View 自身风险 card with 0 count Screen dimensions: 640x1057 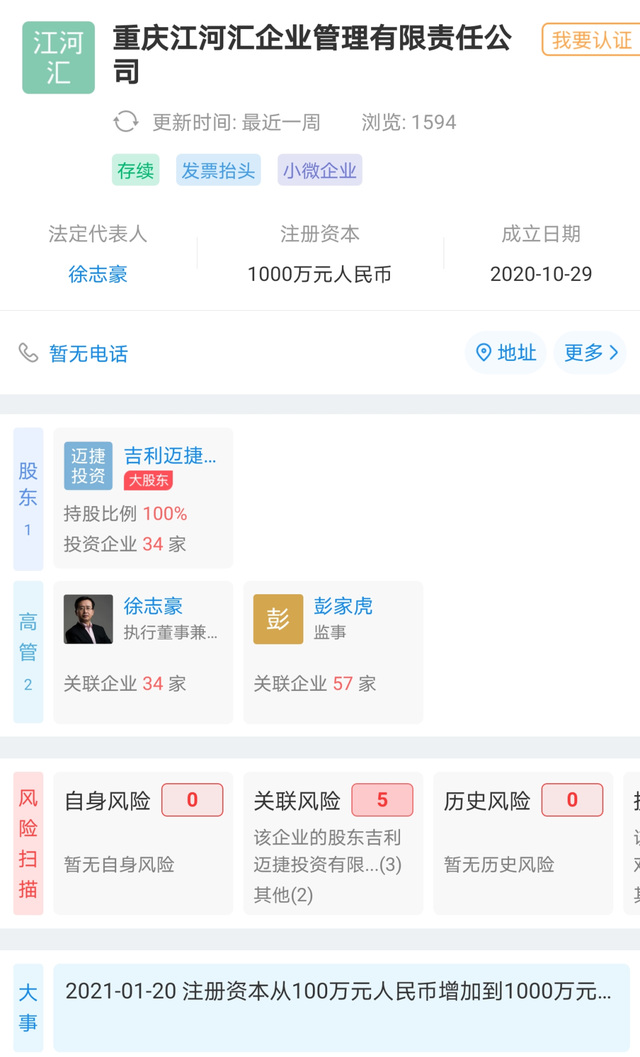pyautogui.click(x=143, y=842)
